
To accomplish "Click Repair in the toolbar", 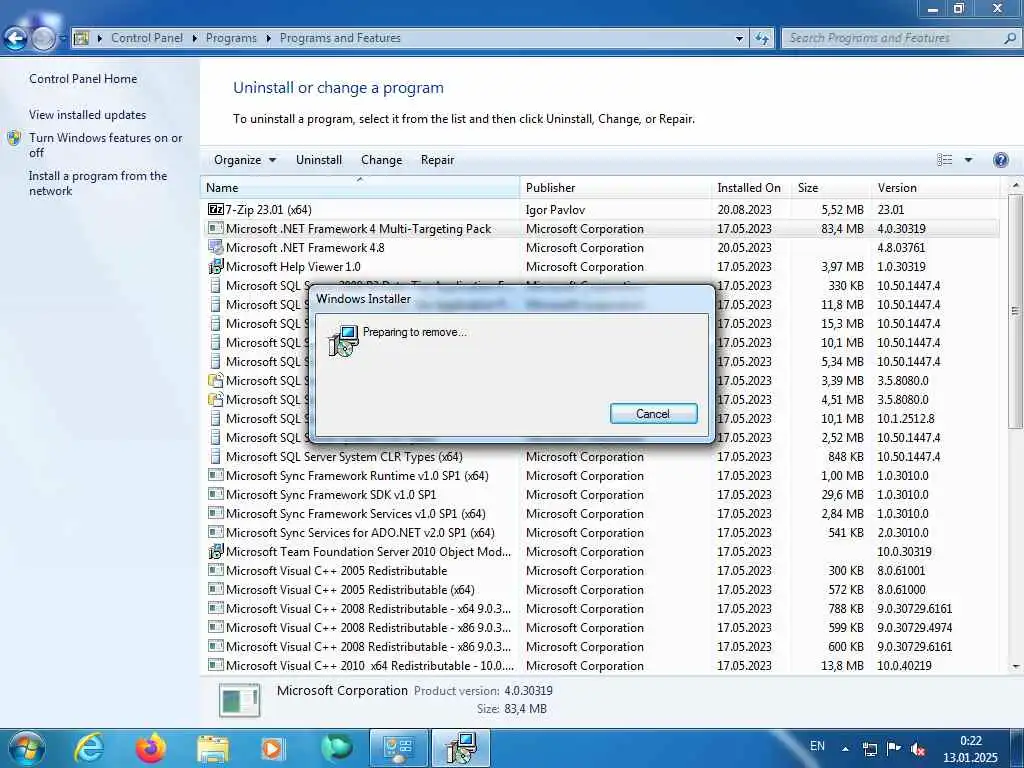I will tap(438, 160).
